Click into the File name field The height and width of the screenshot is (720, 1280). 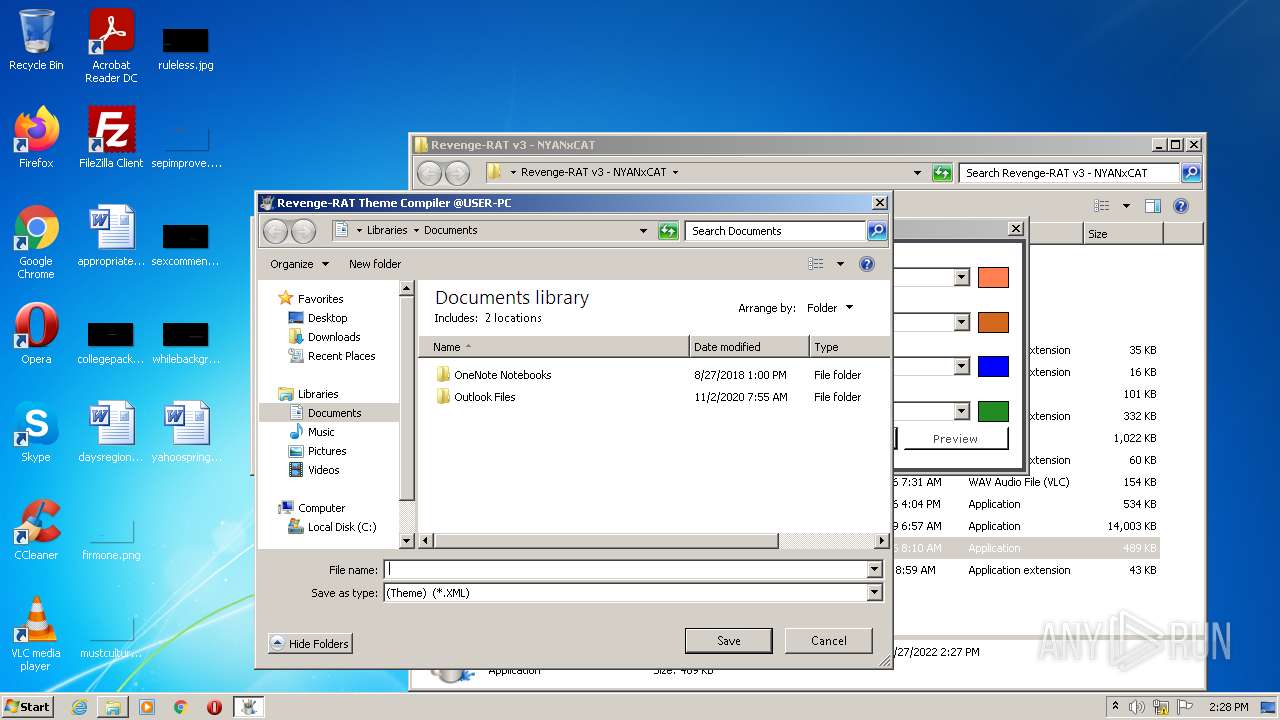pos(626,570)
